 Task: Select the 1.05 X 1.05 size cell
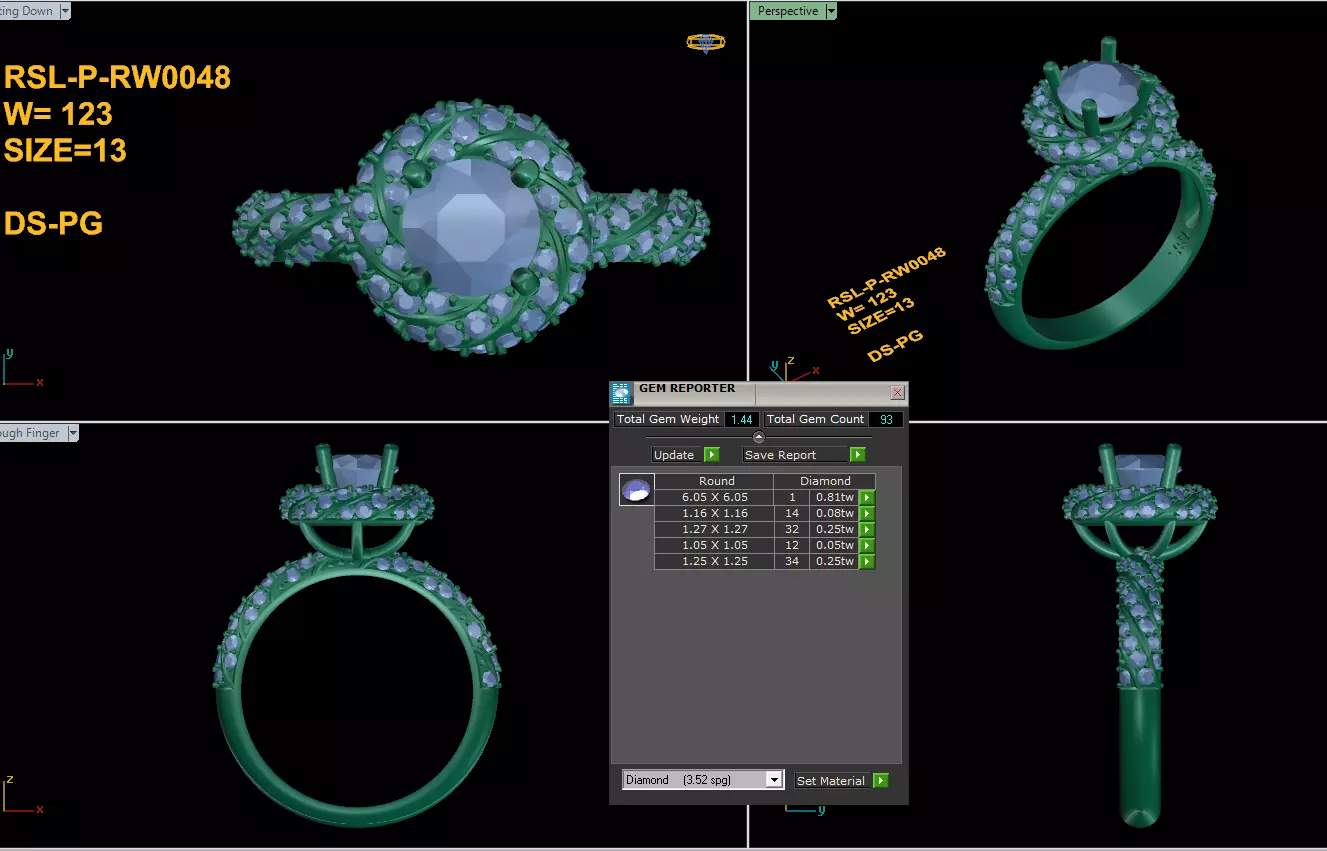pyautogui.click(x=714, y=545)
